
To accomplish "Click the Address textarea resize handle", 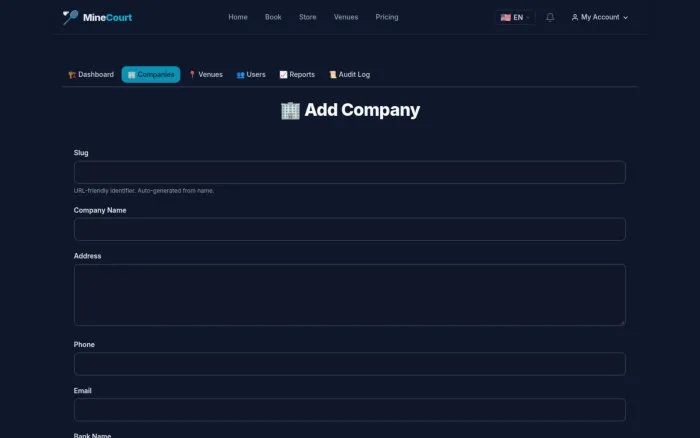I will coord(622,322).
